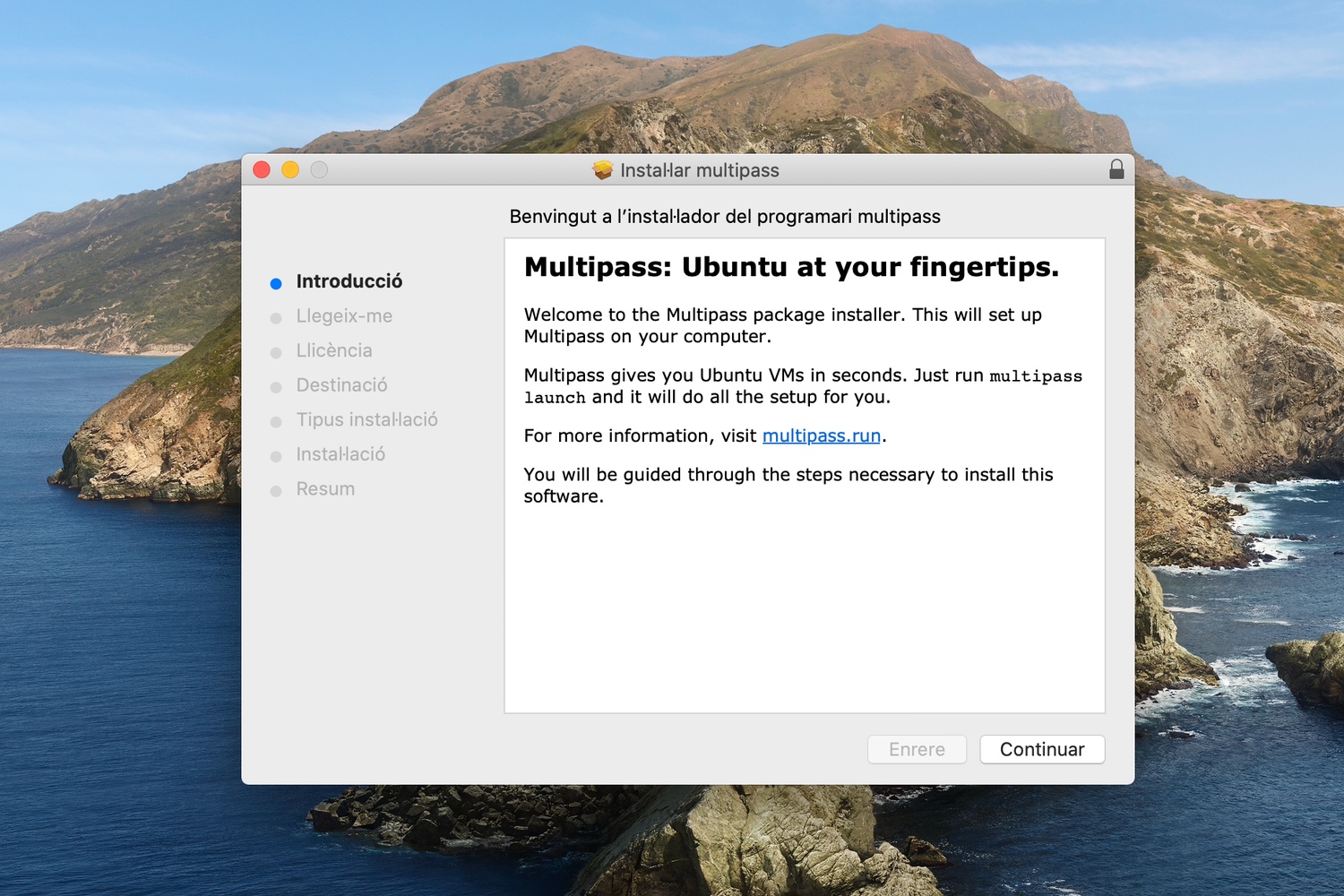1344x896 pixels.
Task: Click the Continuar button
Action: point(1042,749)
